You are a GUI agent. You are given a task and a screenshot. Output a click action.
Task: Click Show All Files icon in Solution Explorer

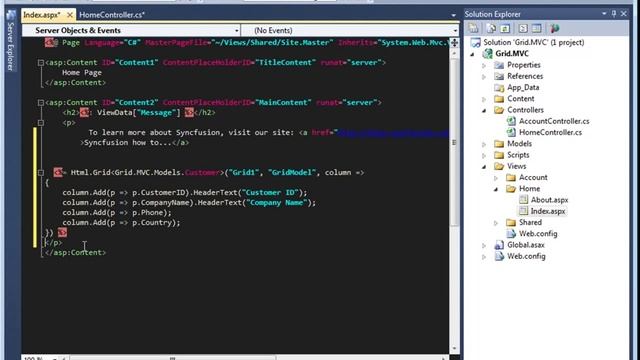pos(491,28)
